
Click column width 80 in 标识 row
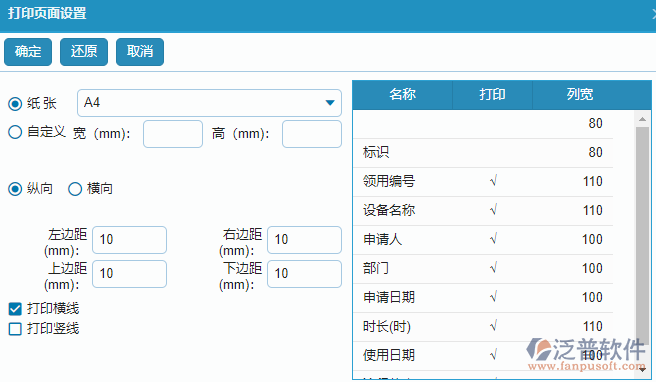pos(595,152)
